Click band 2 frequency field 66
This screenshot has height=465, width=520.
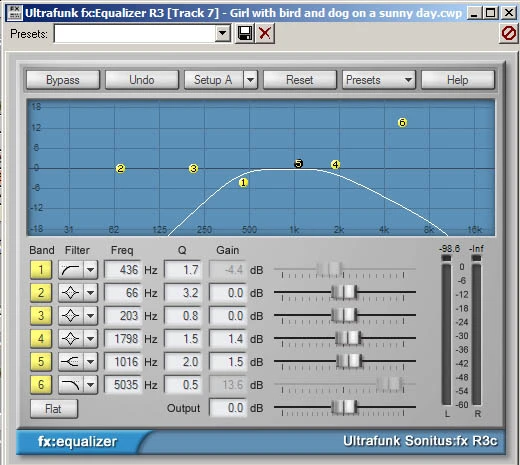(123, 293)
